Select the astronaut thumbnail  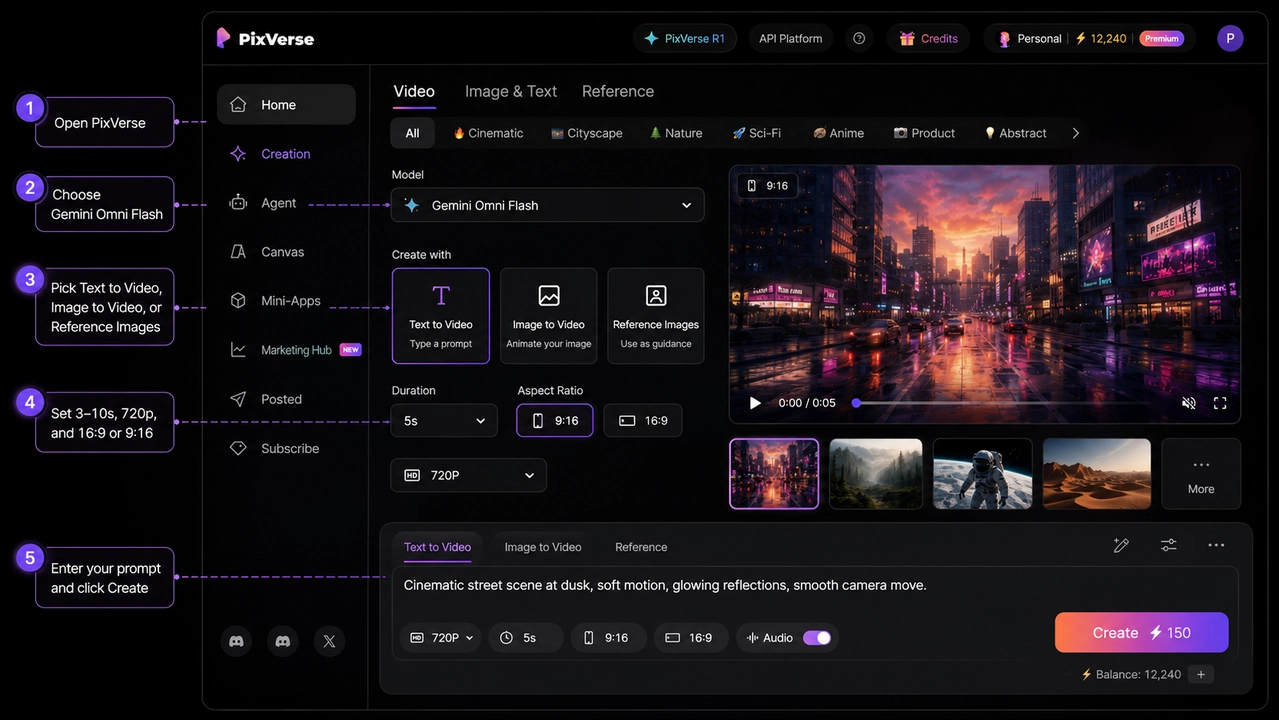tap(983, 474)
